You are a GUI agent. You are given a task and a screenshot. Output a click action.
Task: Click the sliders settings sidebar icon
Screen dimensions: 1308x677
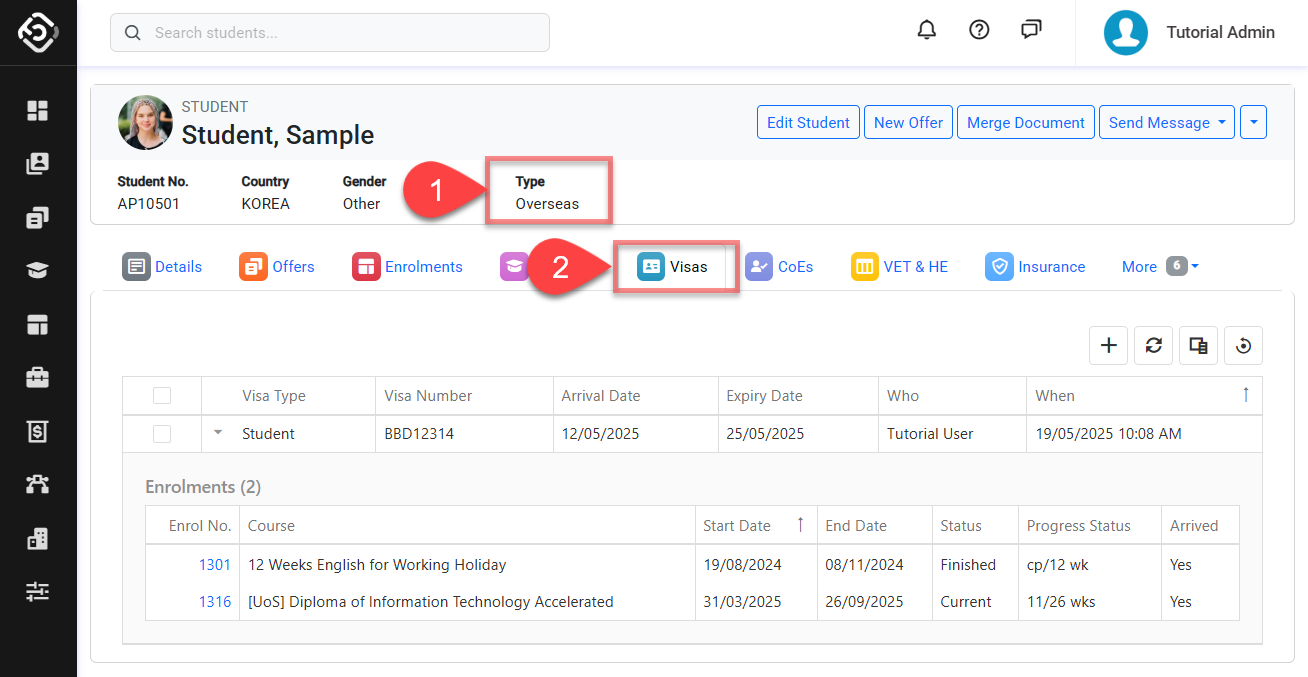tap(38, 592)
